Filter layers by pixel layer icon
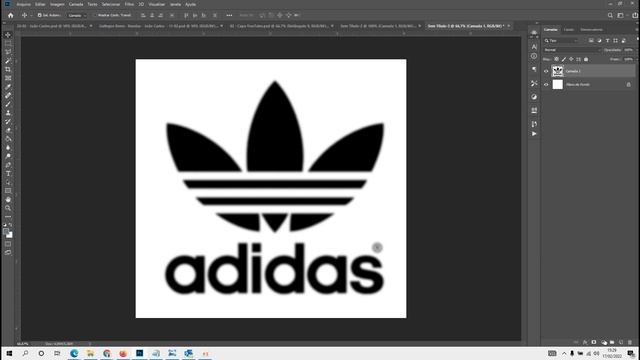640x360 pixels. click(x=591, y=40)
